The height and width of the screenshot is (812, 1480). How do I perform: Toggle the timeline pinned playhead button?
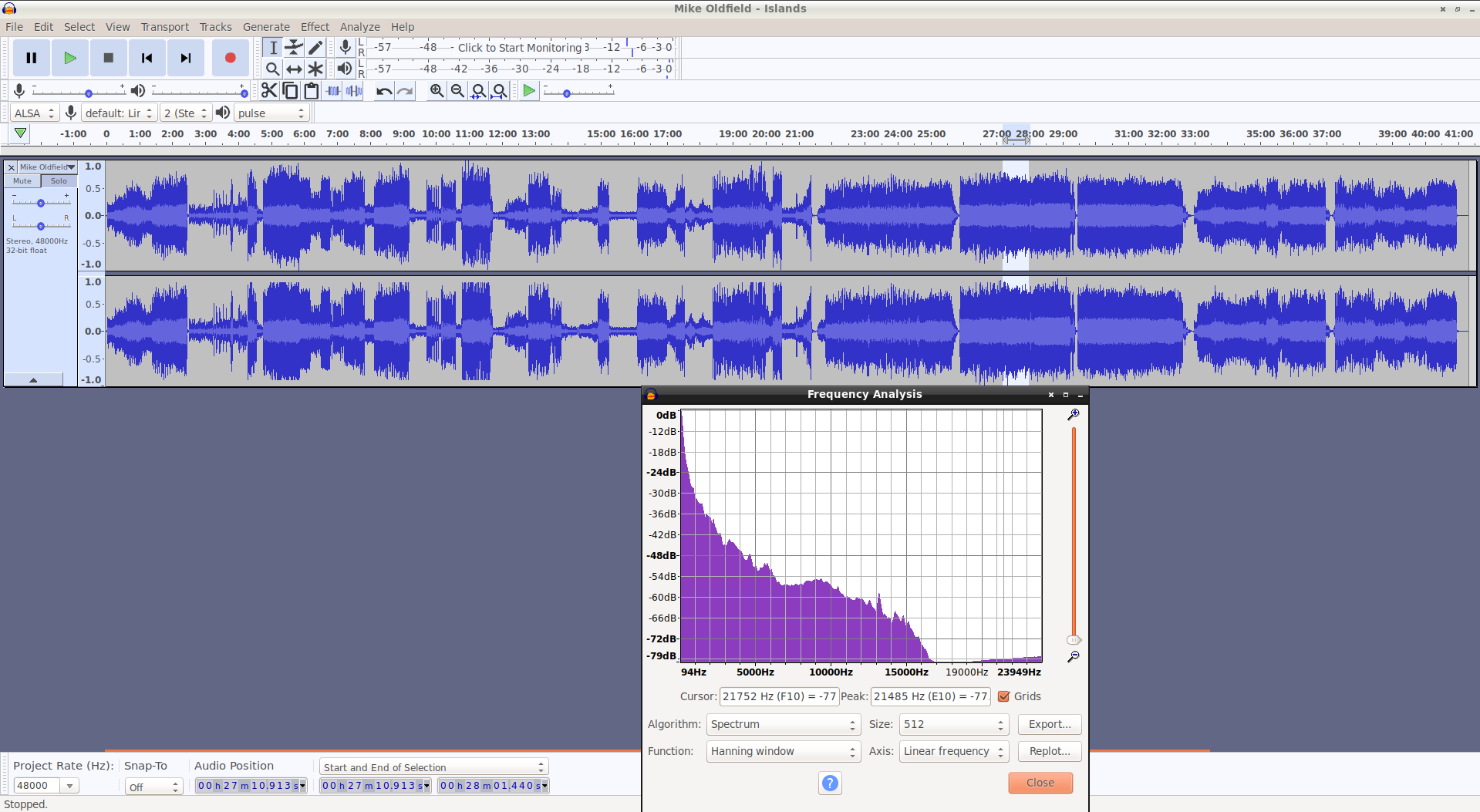click(x=21, y=133)
